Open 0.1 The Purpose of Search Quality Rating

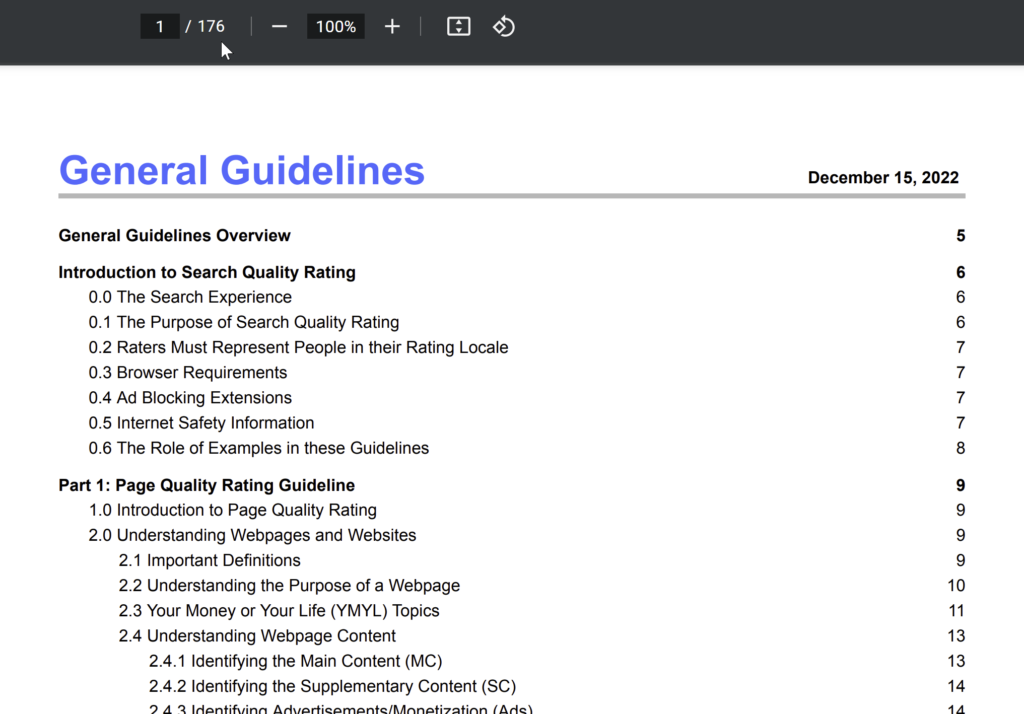(244, 323)
